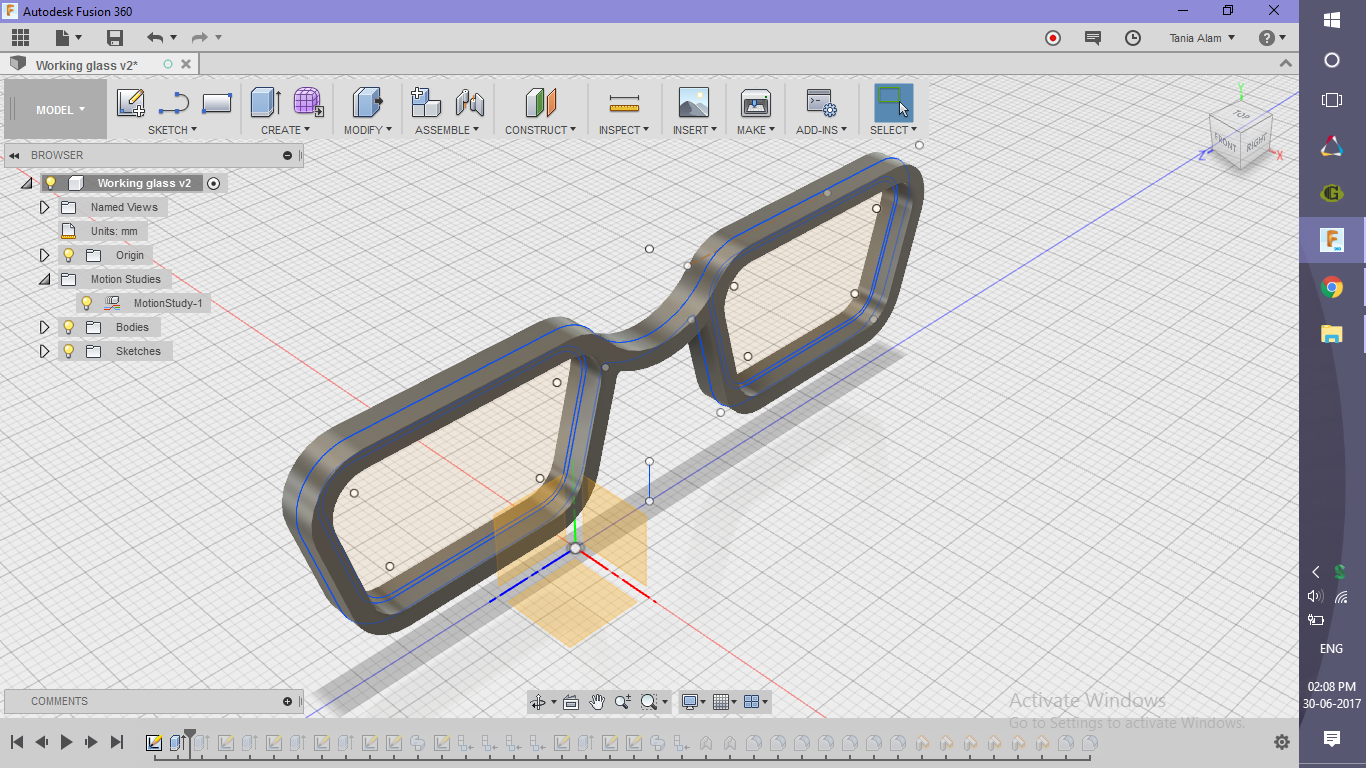Open the INSERT dropdown menu

[x=693, y=130]
